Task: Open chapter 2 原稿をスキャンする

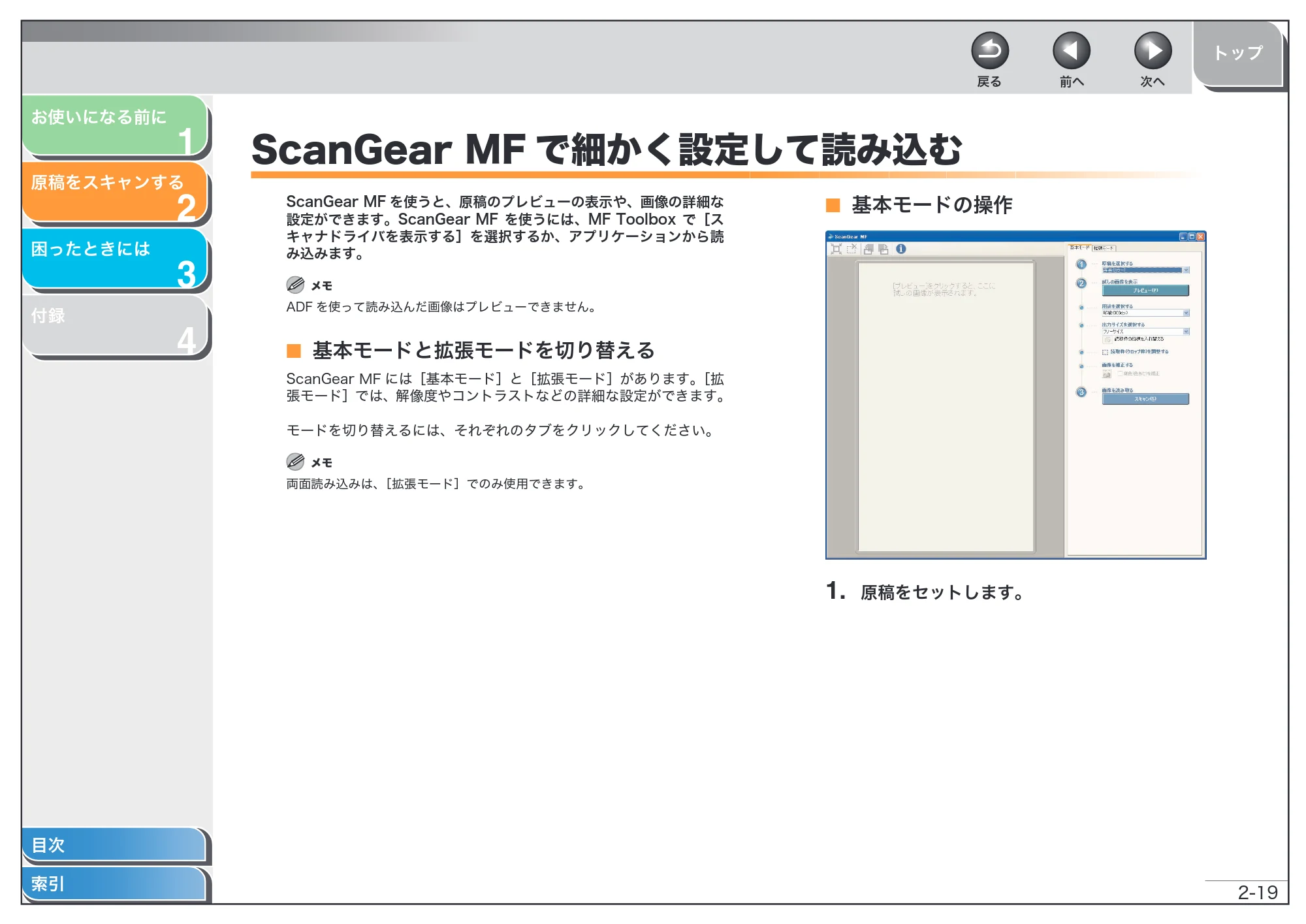Action: (115, 191)
